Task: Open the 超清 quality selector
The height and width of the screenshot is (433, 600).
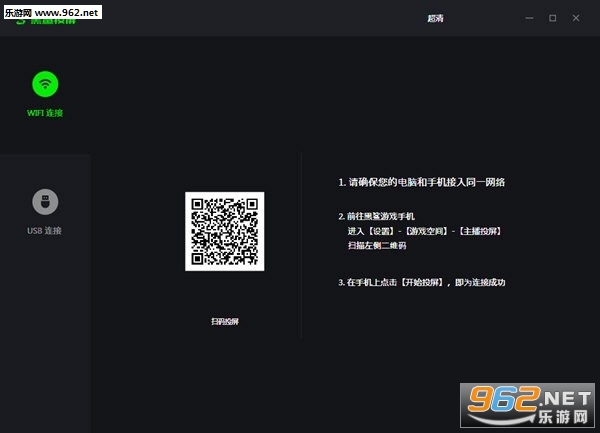Action: click(435, 18)
